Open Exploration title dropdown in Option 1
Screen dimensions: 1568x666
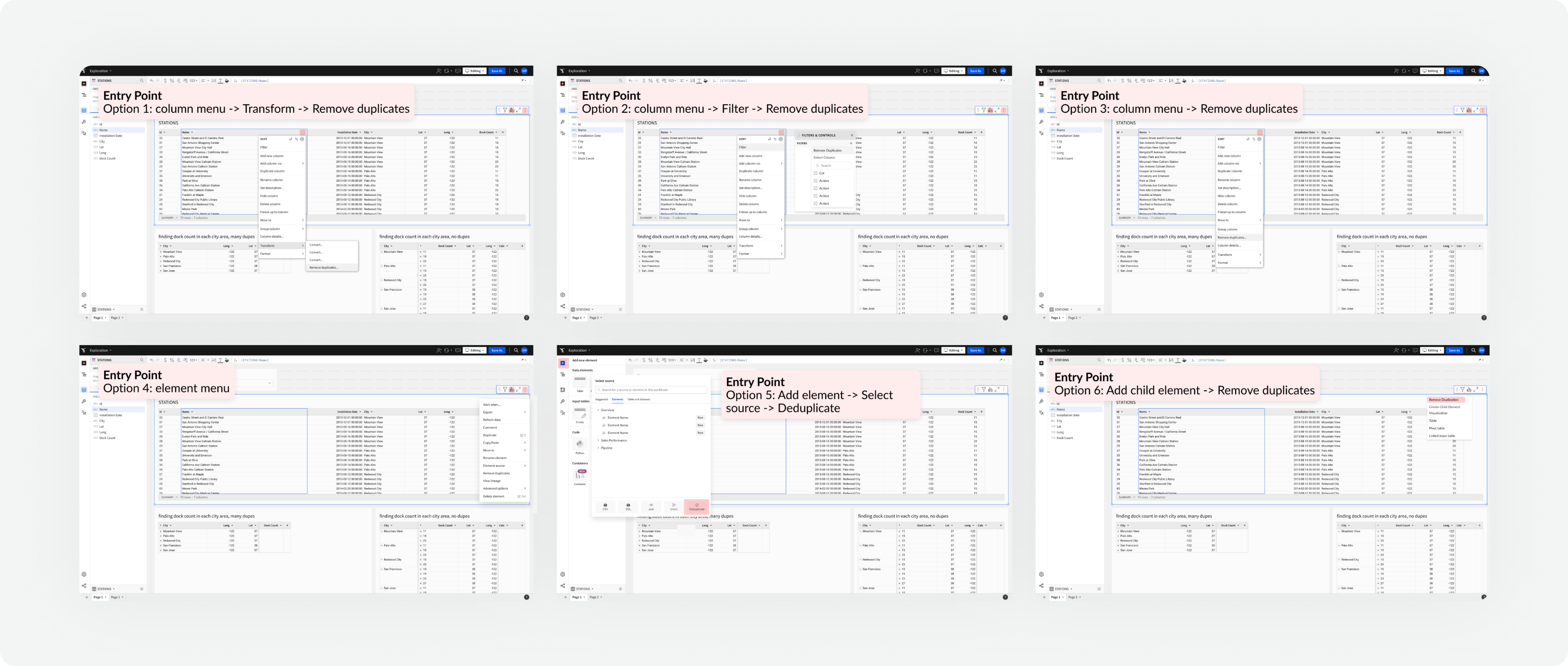coord(100,71)
